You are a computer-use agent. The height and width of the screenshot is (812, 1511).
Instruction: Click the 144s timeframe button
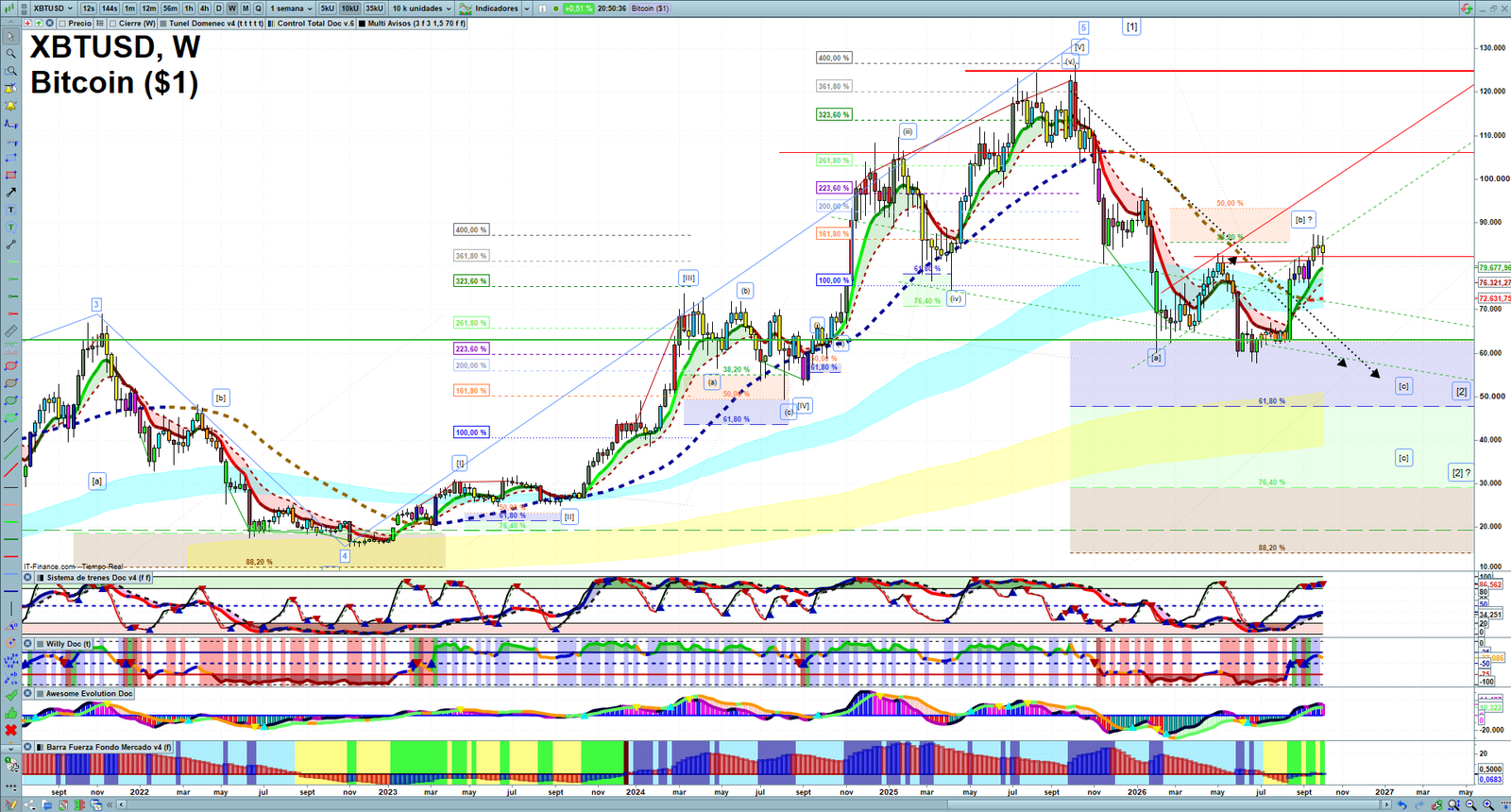(x=110, y=8)
